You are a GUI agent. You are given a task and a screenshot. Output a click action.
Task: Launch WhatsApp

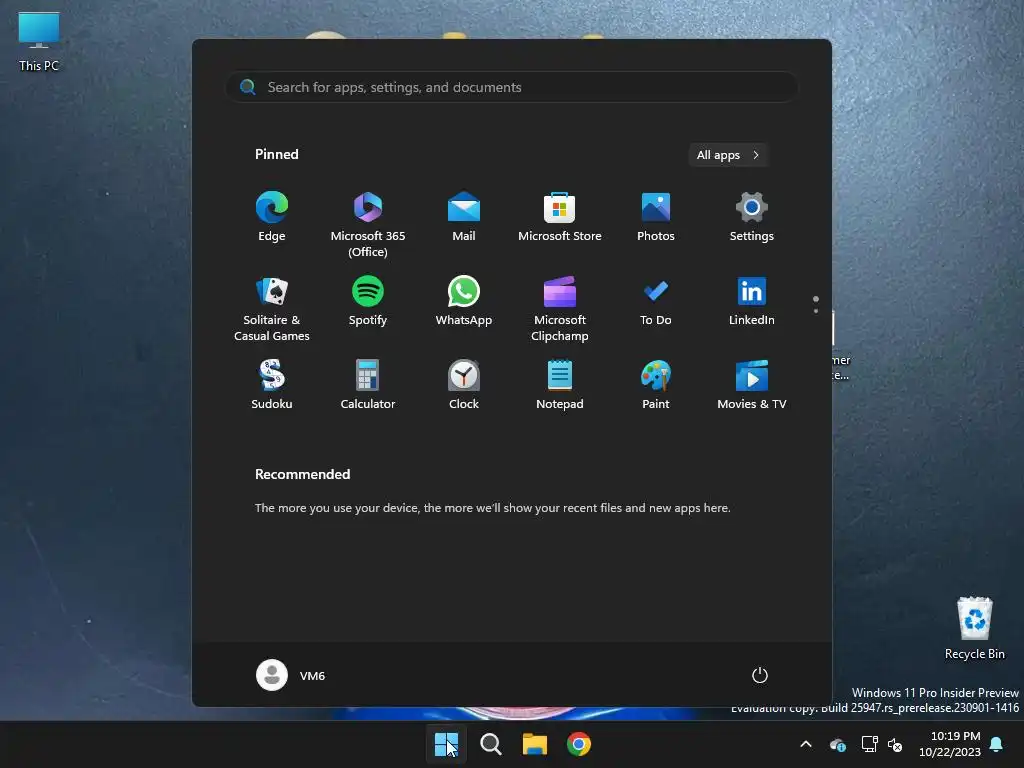click(464, 302)
